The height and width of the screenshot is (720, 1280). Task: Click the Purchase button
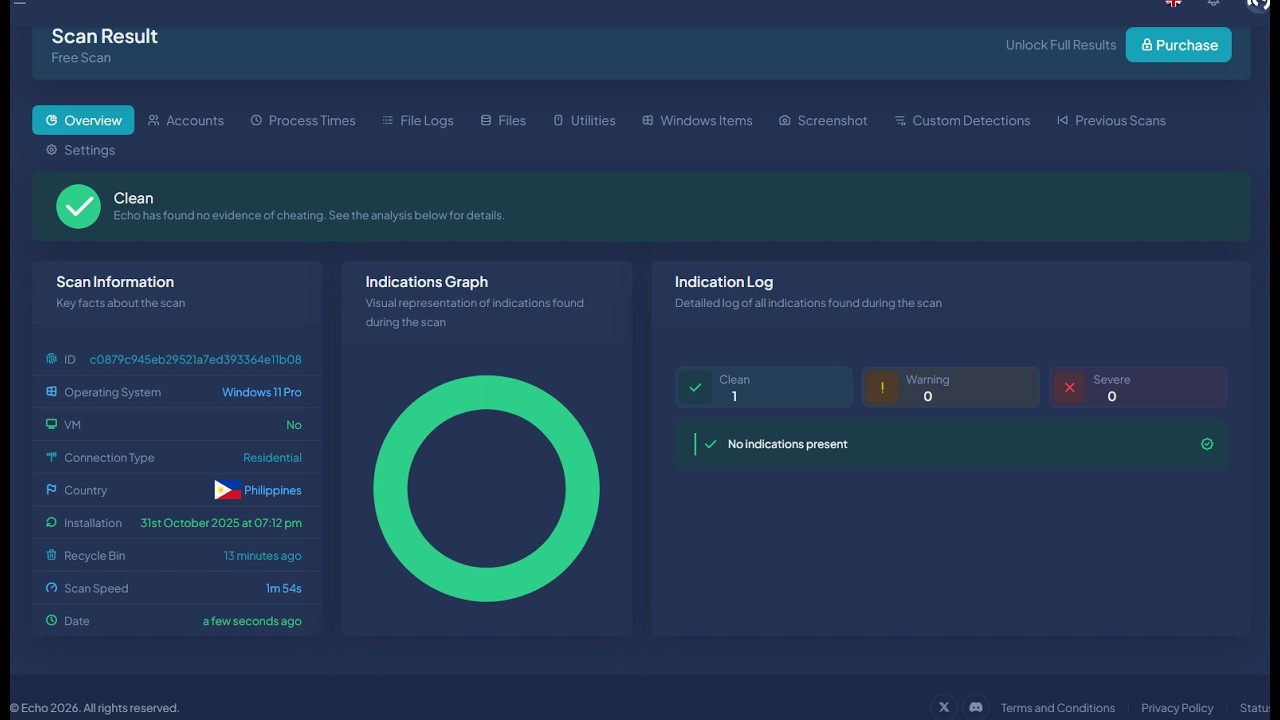tap(1179, 45)
